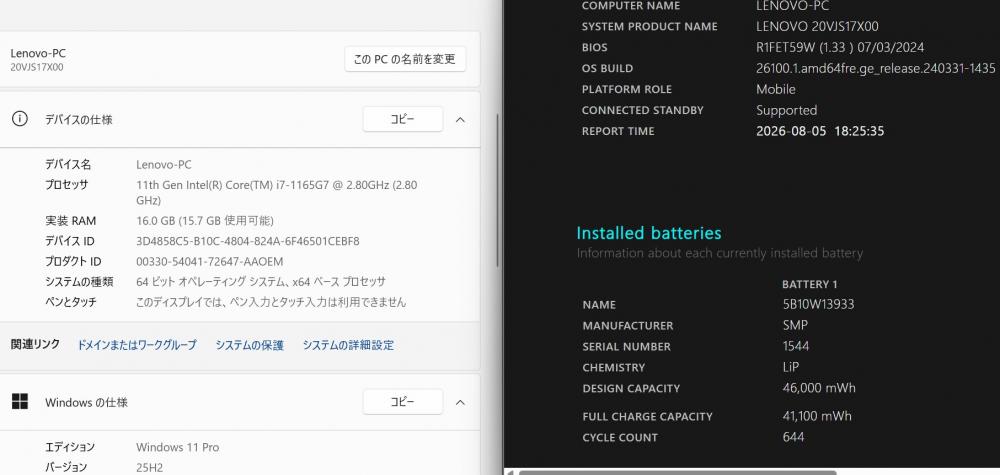Click the rename PC button (この PC の名前を変更)
The height and width of the screenshot is (475, 1000).
click(405, 59)
